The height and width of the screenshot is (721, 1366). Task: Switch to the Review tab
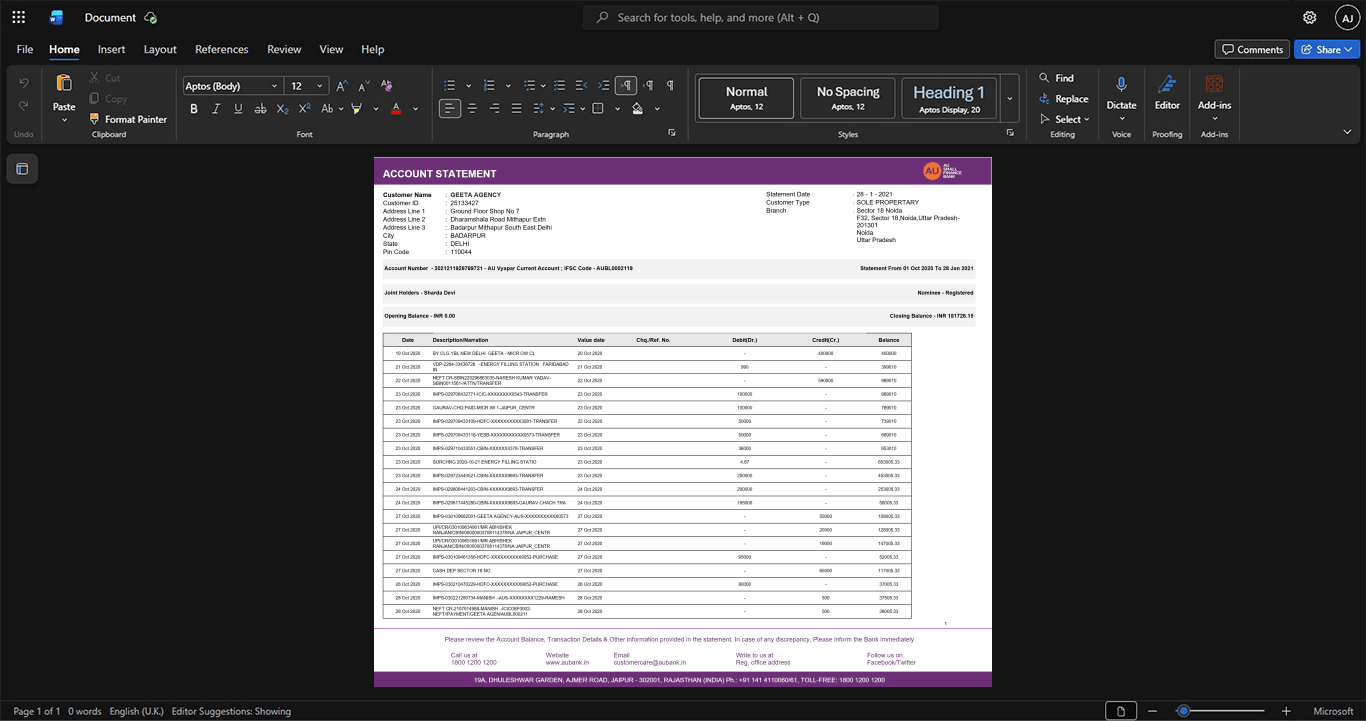click(284, 49)
